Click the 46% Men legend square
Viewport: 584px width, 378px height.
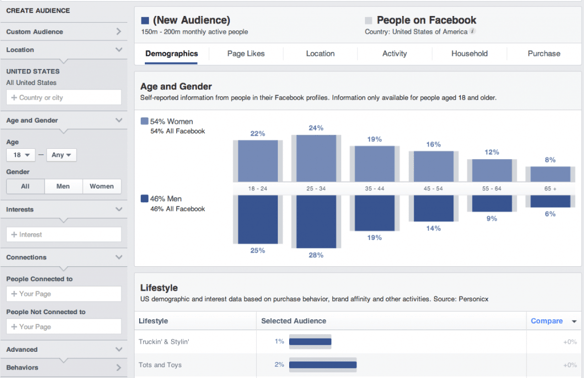click(x=144, y=198)
